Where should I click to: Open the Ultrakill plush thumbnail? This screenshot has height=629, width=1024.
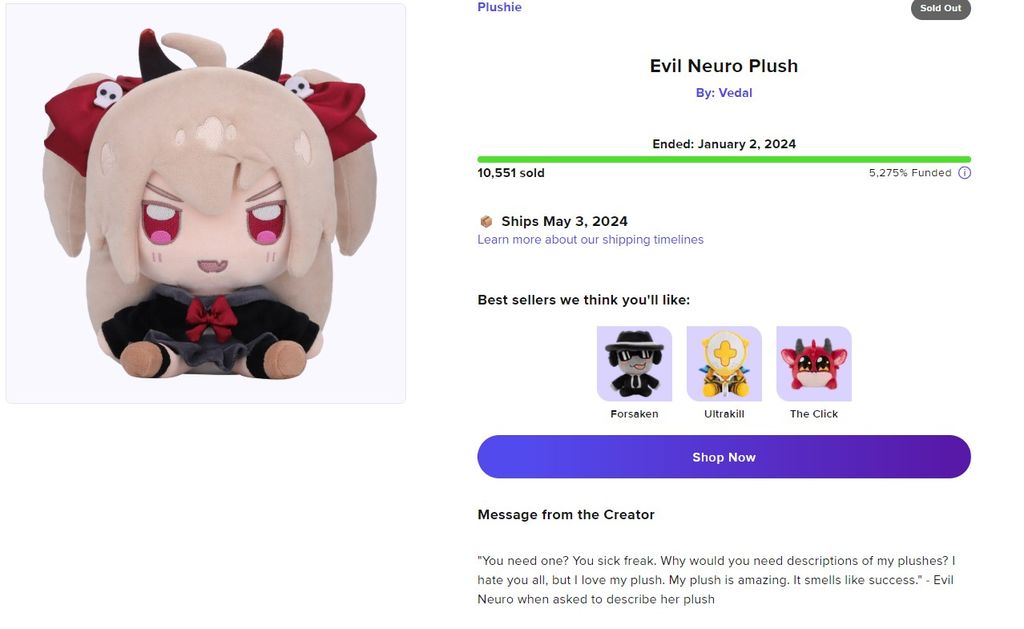point(724,363)
